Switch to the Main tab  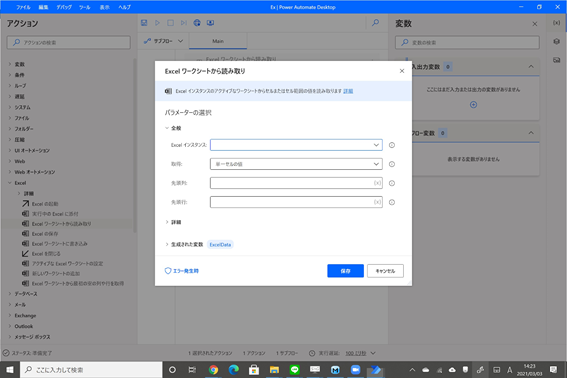pyautogui.click(x=218, y=41)
